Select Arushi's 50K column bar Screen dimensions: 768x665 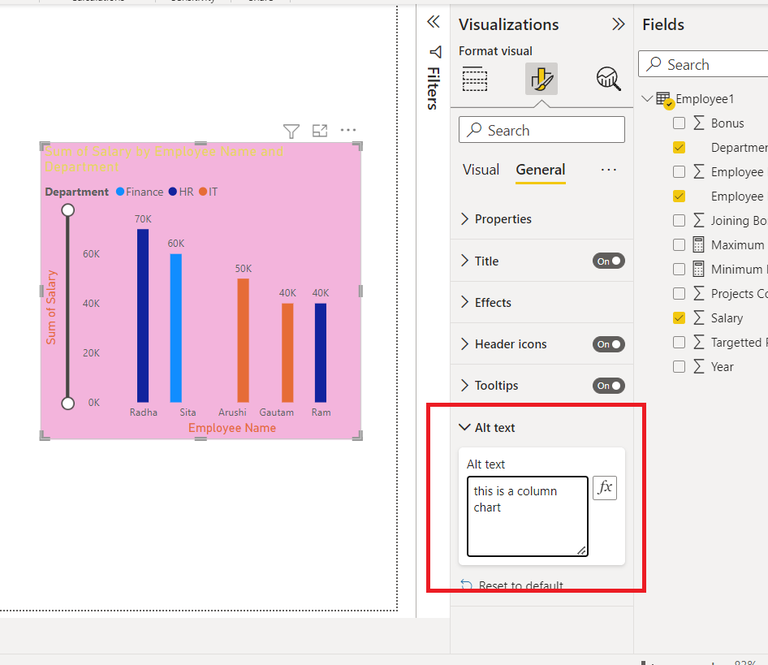[x=243, y=340]
